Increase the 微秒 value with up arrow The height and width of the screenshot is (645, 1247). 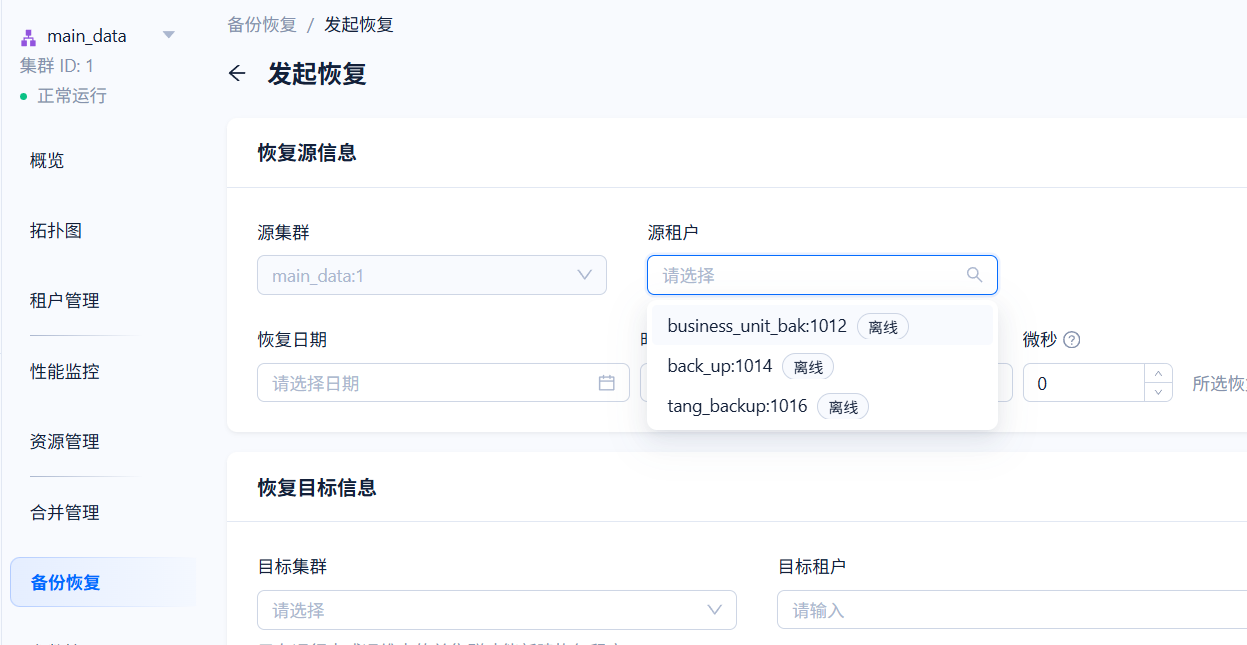coord(1158,373)
